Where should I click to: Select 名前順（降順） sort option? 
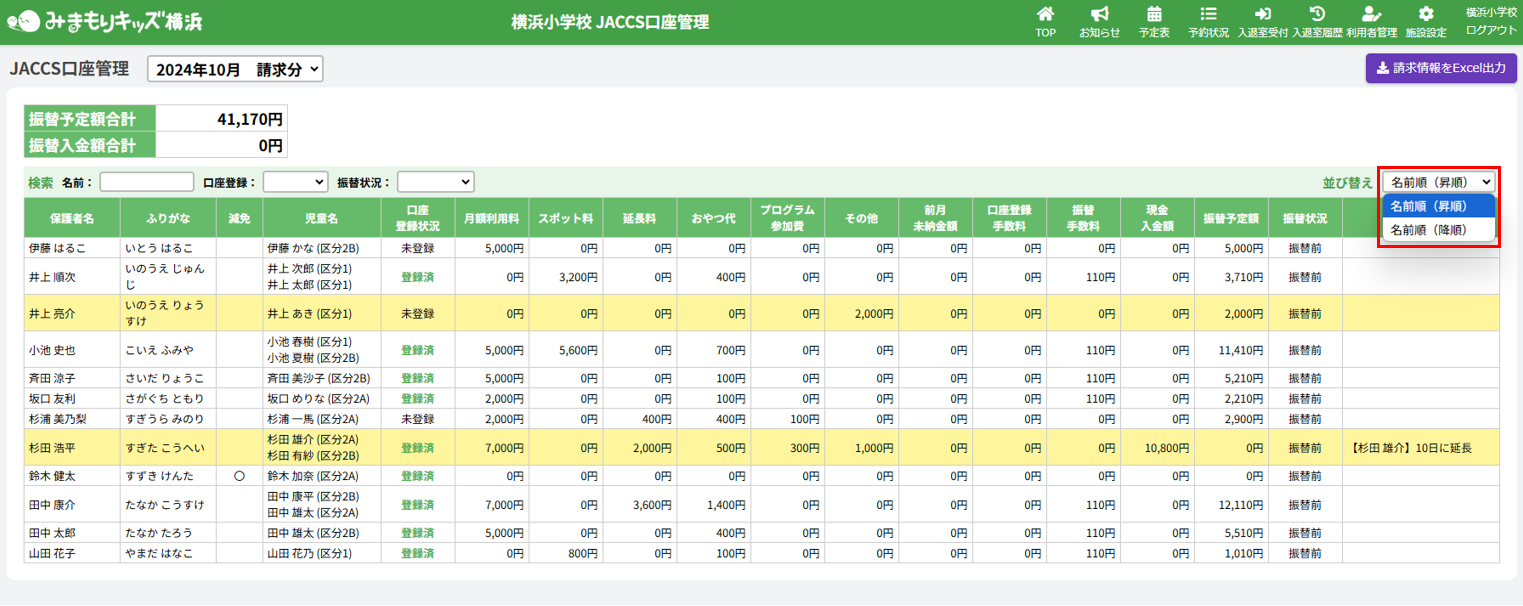pos(1437,229)
